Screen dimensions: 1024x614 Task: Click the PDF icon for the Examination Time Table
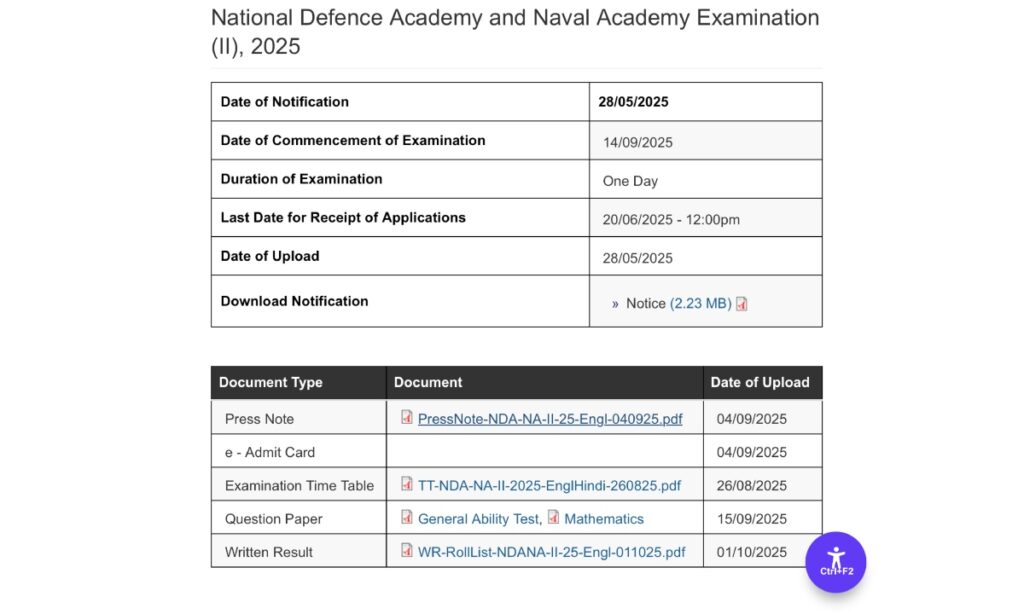407,484
